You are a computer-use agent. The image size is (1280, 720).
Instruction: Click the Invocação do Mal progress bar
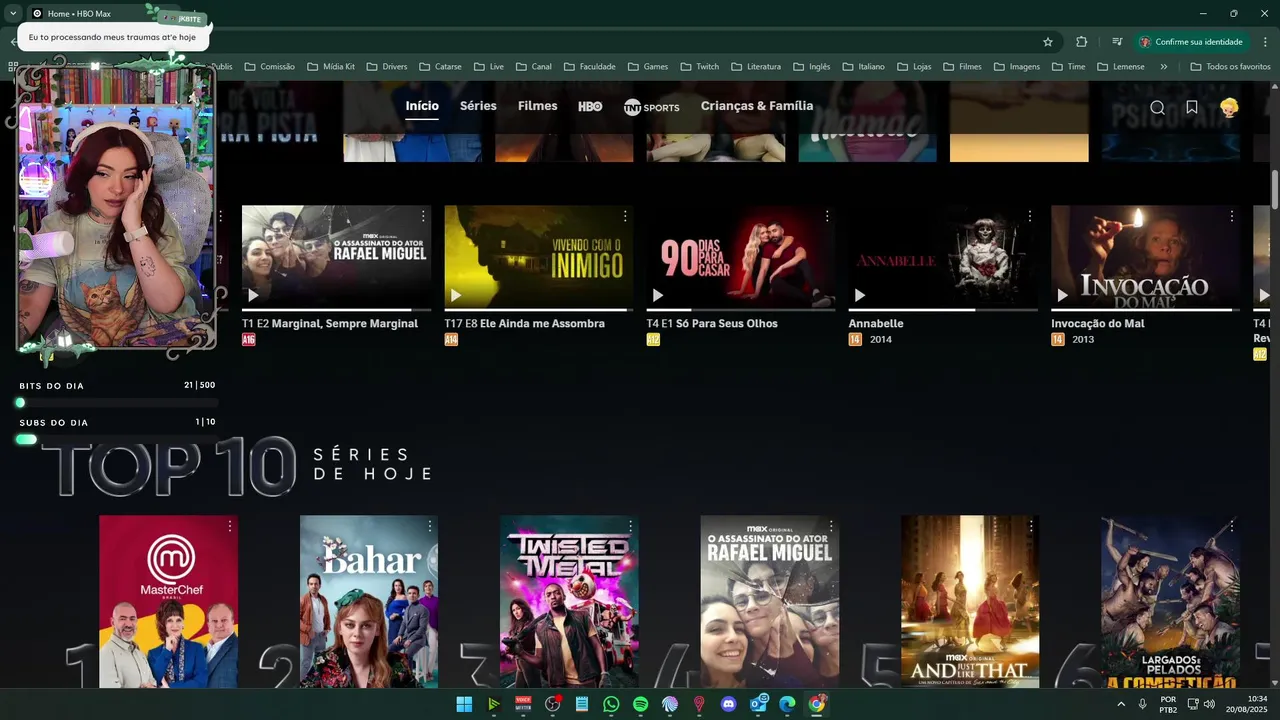[x=1145, y=310]
